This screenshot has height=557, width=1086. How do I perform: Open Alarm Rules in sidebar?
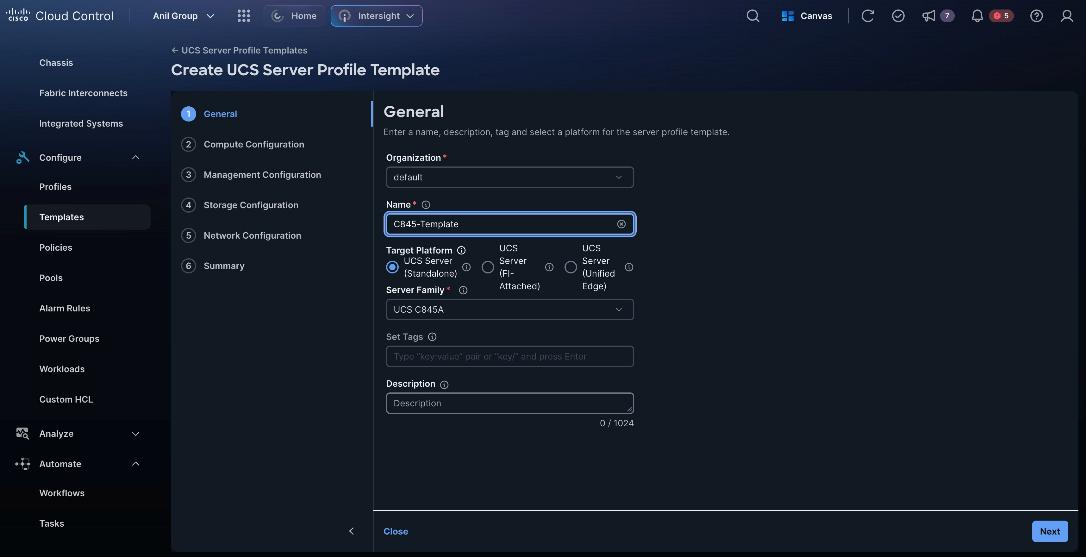pos(65,308)
